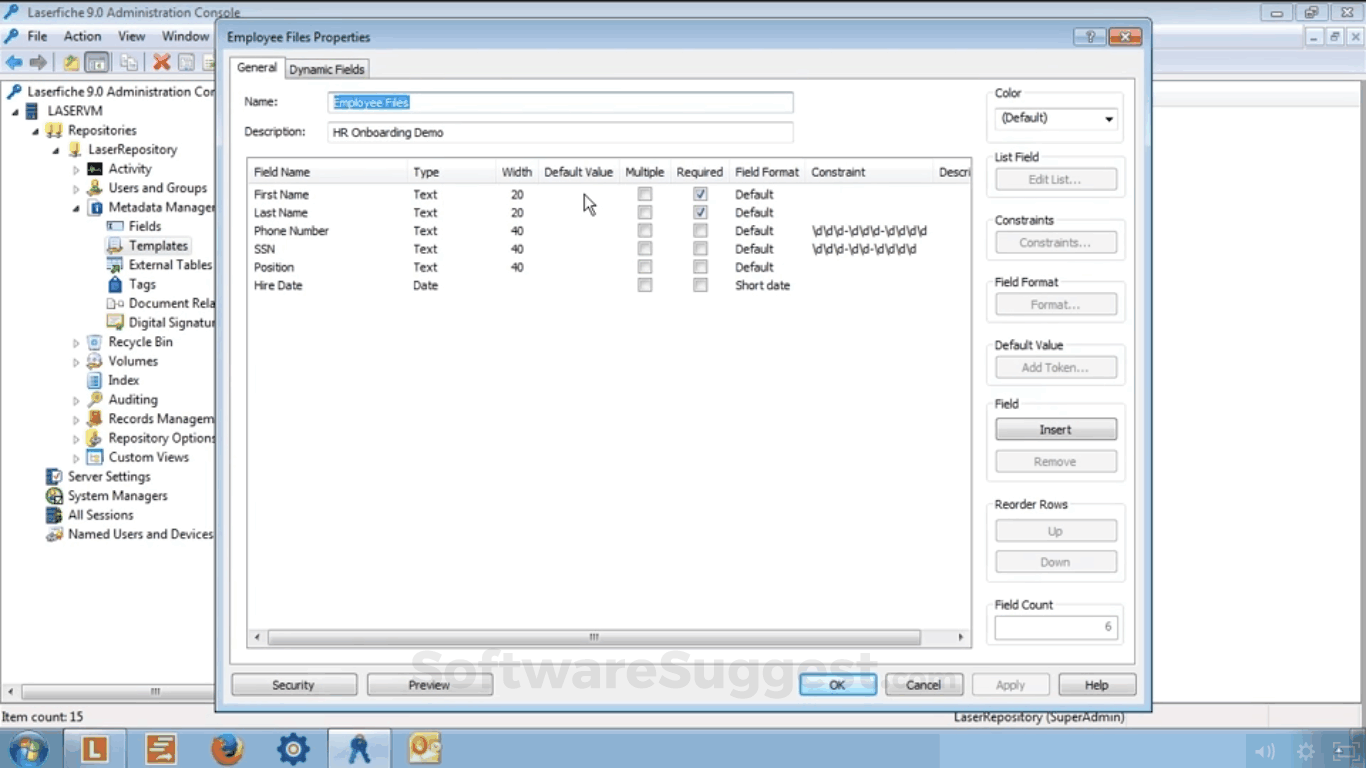
Task: Click the Insert field button
Action: click(x=1055, y=429)
